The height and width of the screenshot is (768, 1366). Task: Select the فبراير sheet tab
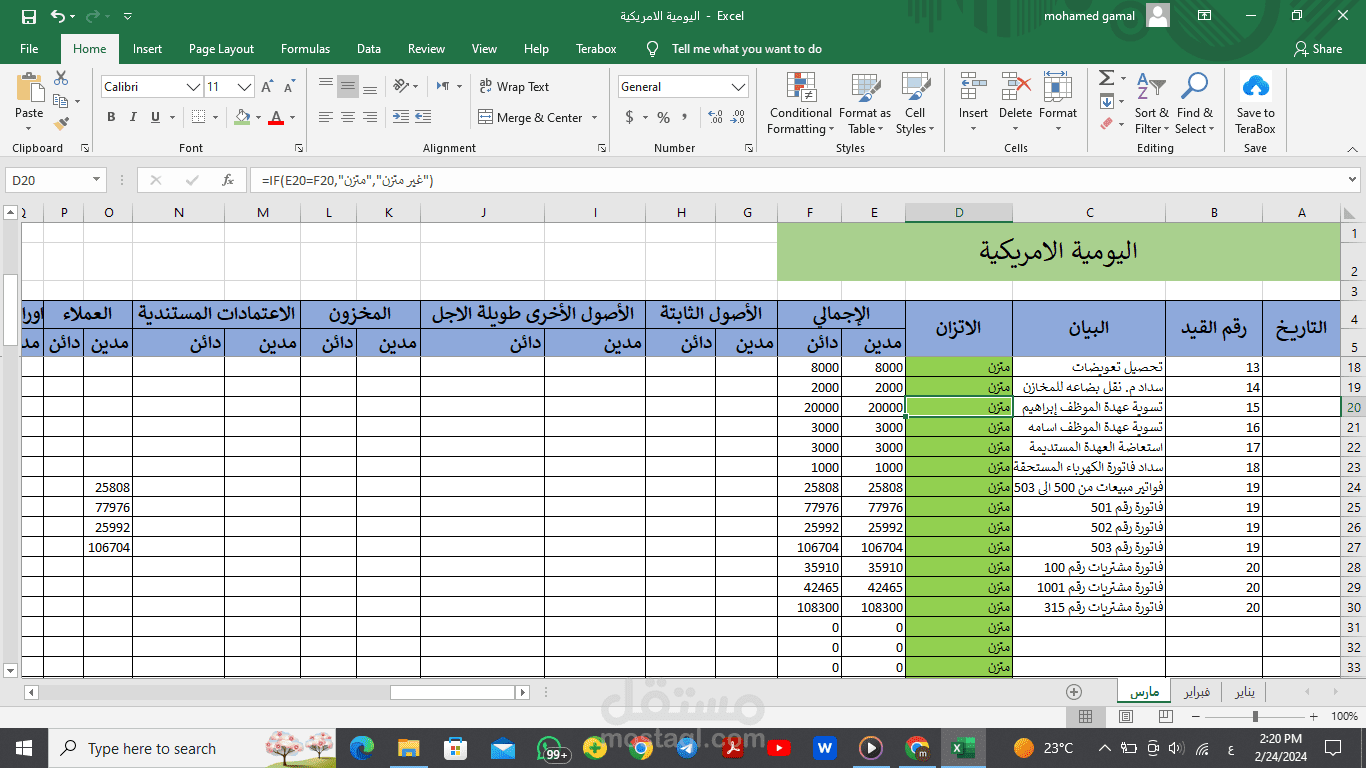click(1197, 692)
